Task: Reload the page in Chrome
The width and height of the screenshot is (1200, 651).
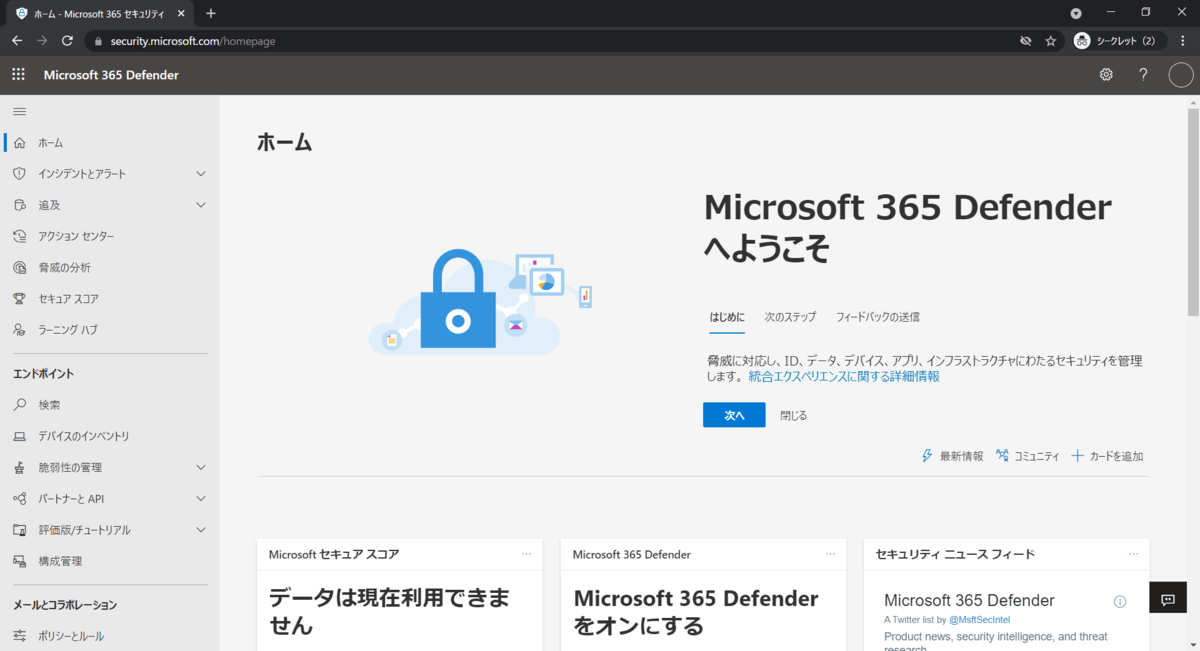Action: 67,41
